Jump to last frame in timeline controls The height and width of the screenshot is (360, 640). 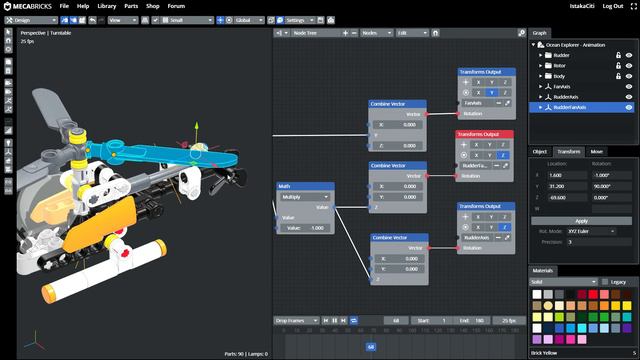343,320
